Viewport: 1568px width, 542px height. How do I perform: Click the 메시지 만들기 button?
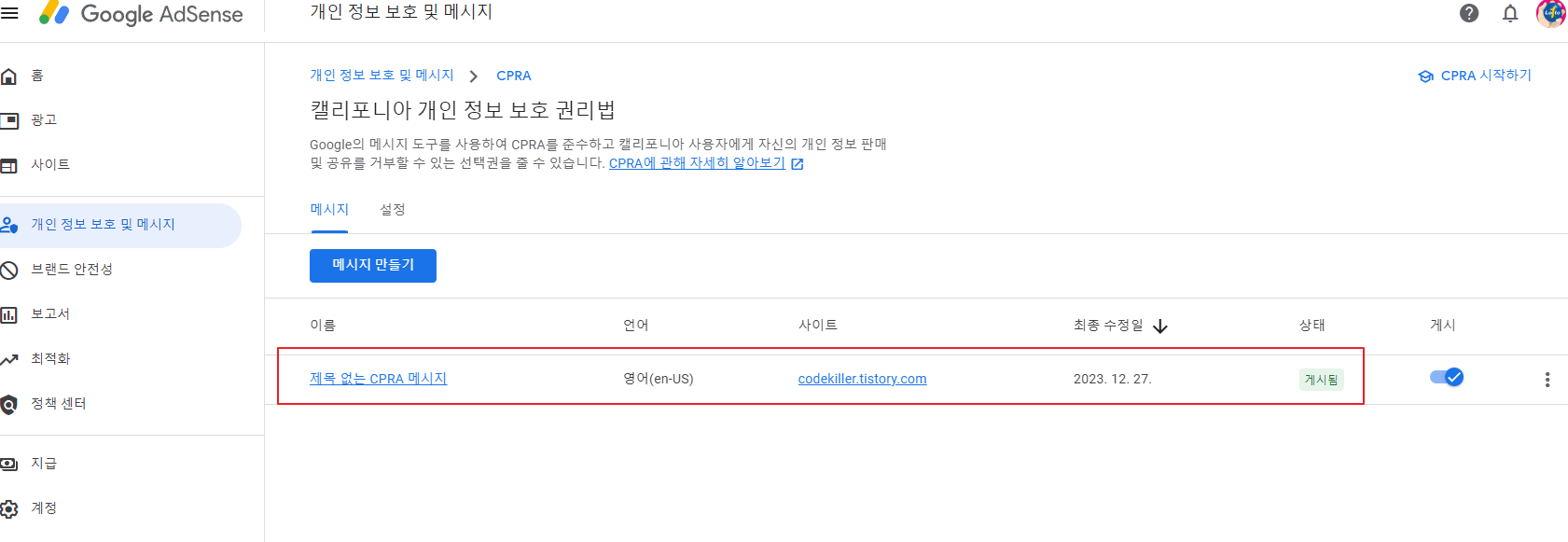372,266
